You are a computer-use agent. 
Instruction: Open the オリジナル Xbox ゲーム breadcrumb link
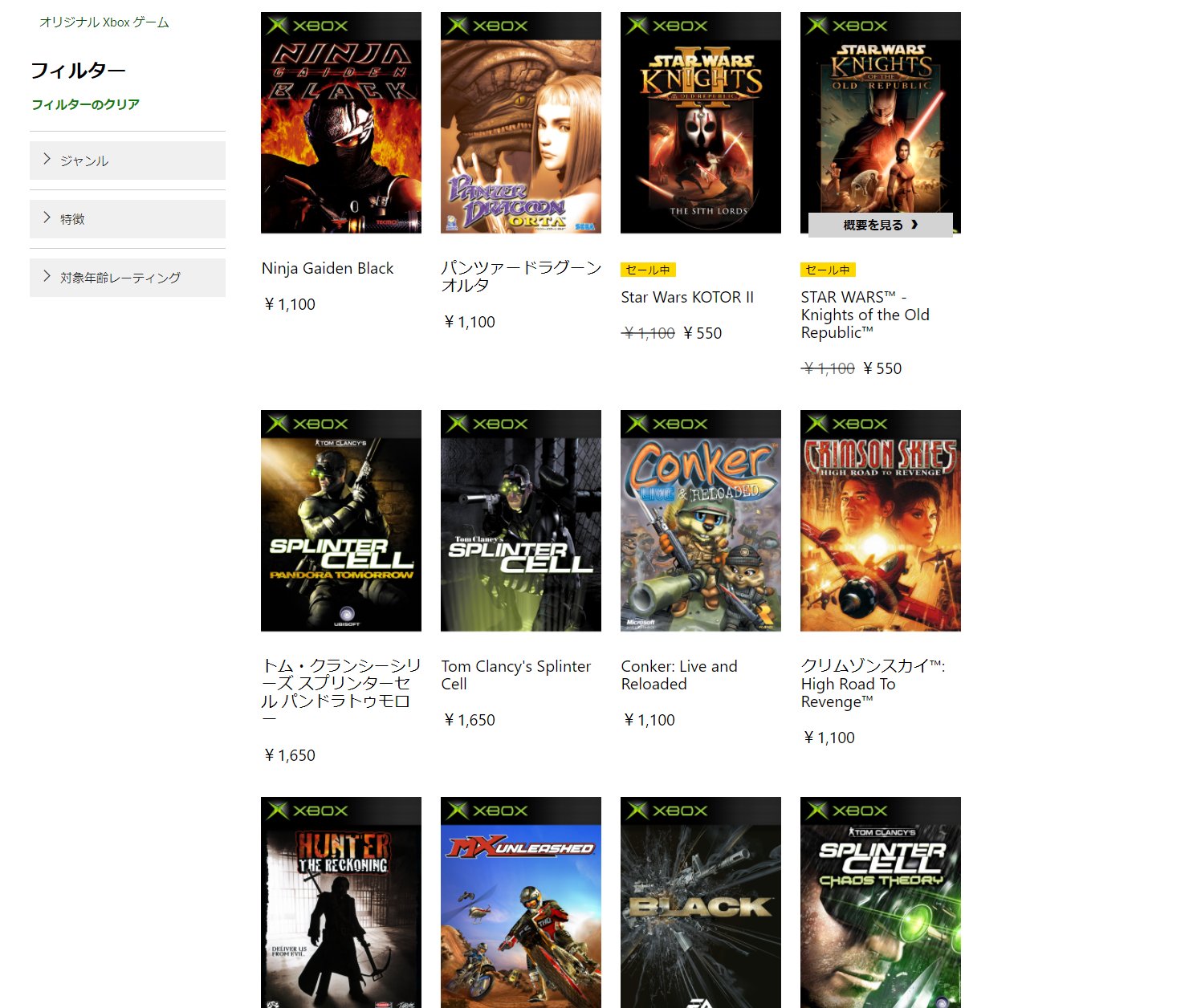104,22
